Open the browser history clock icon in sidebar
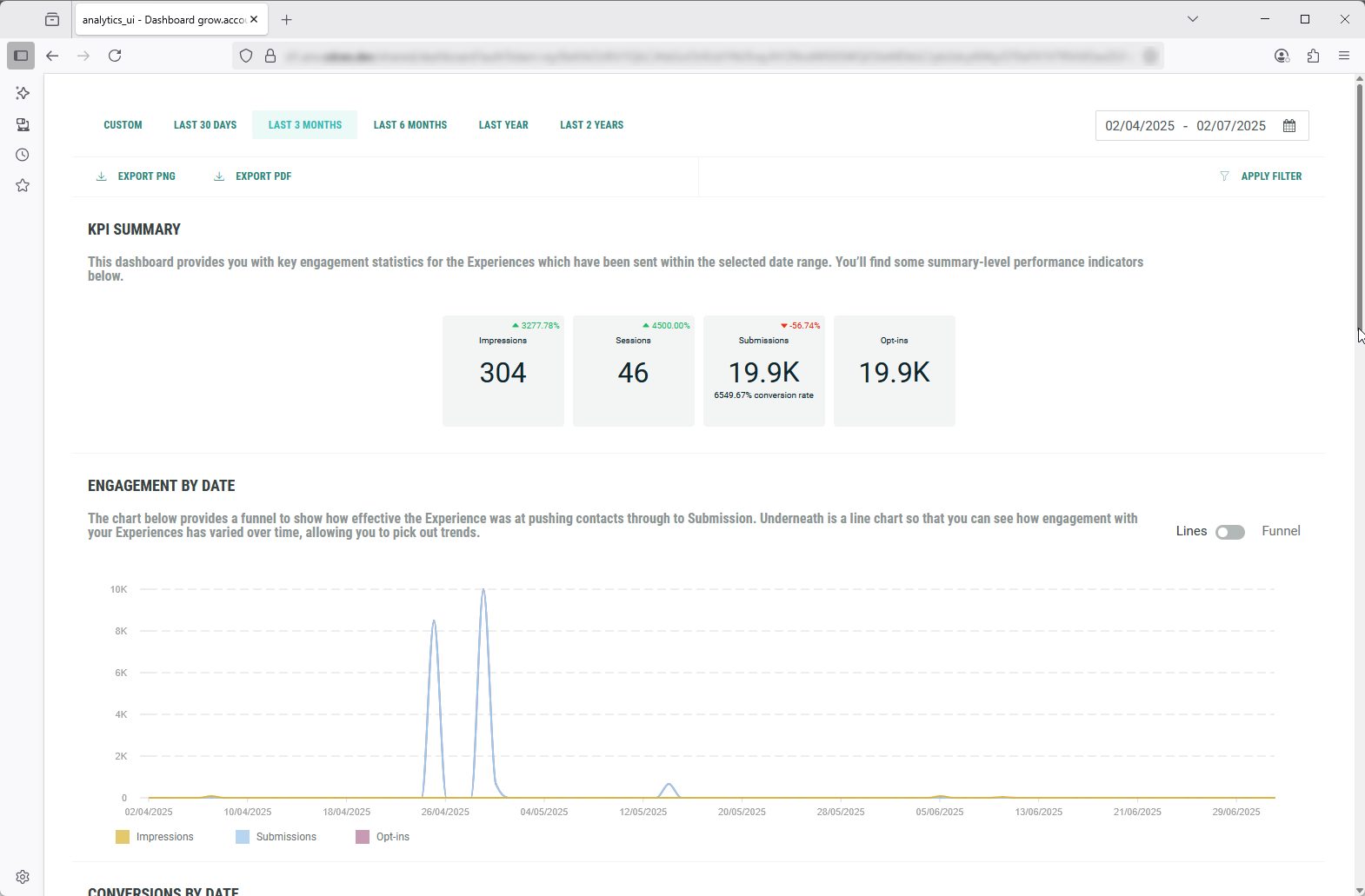The height and width of the screenshot is (896, 1365). [23, 155]
